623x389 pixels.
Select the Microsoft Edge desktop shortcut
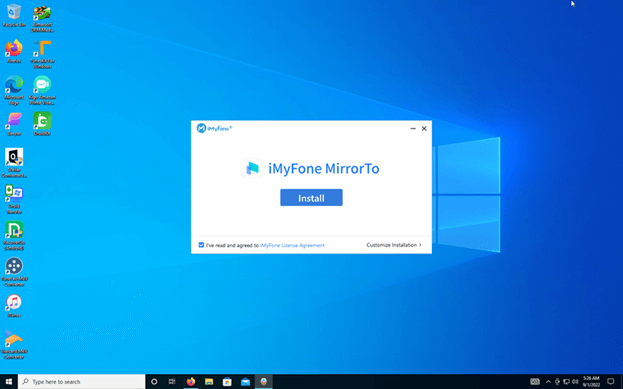pyautogui.click(x=14, y=91)
